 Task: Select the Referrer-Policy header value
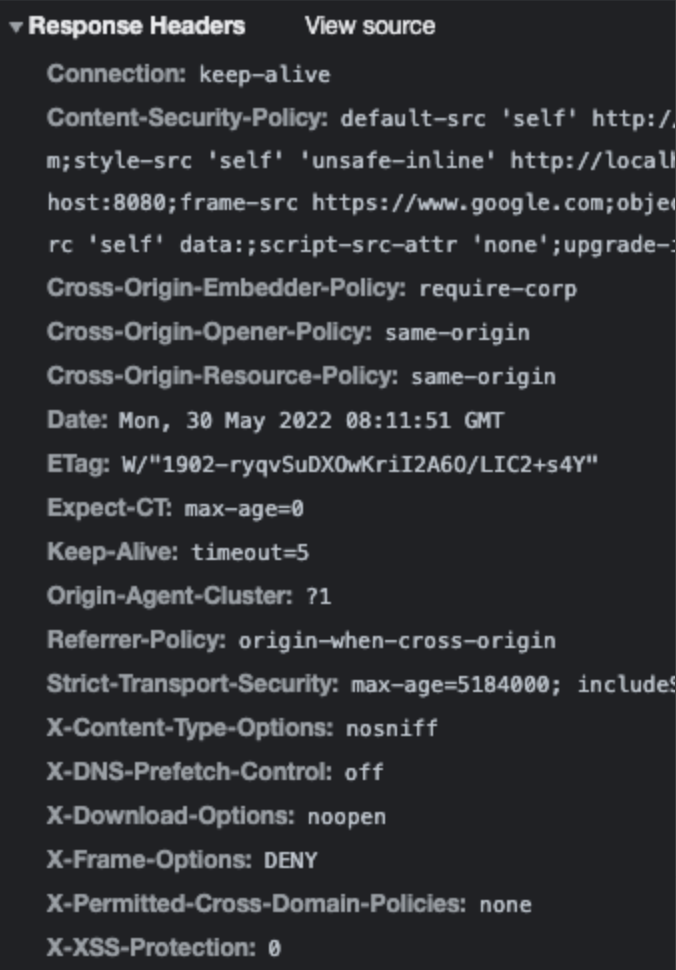coord(396,640)
